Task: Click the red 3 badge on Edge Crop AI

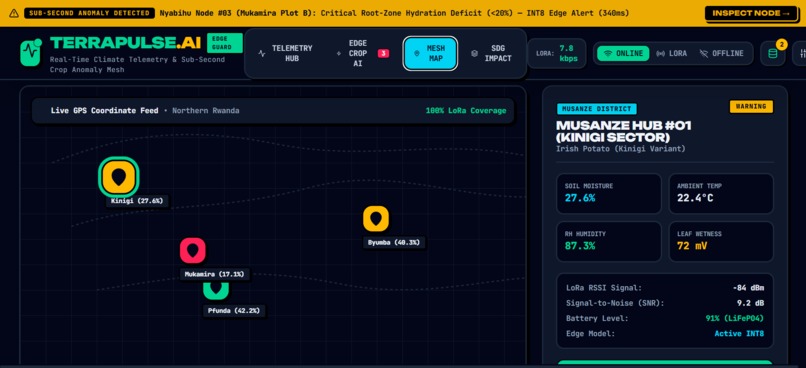Action: point(383,53)
